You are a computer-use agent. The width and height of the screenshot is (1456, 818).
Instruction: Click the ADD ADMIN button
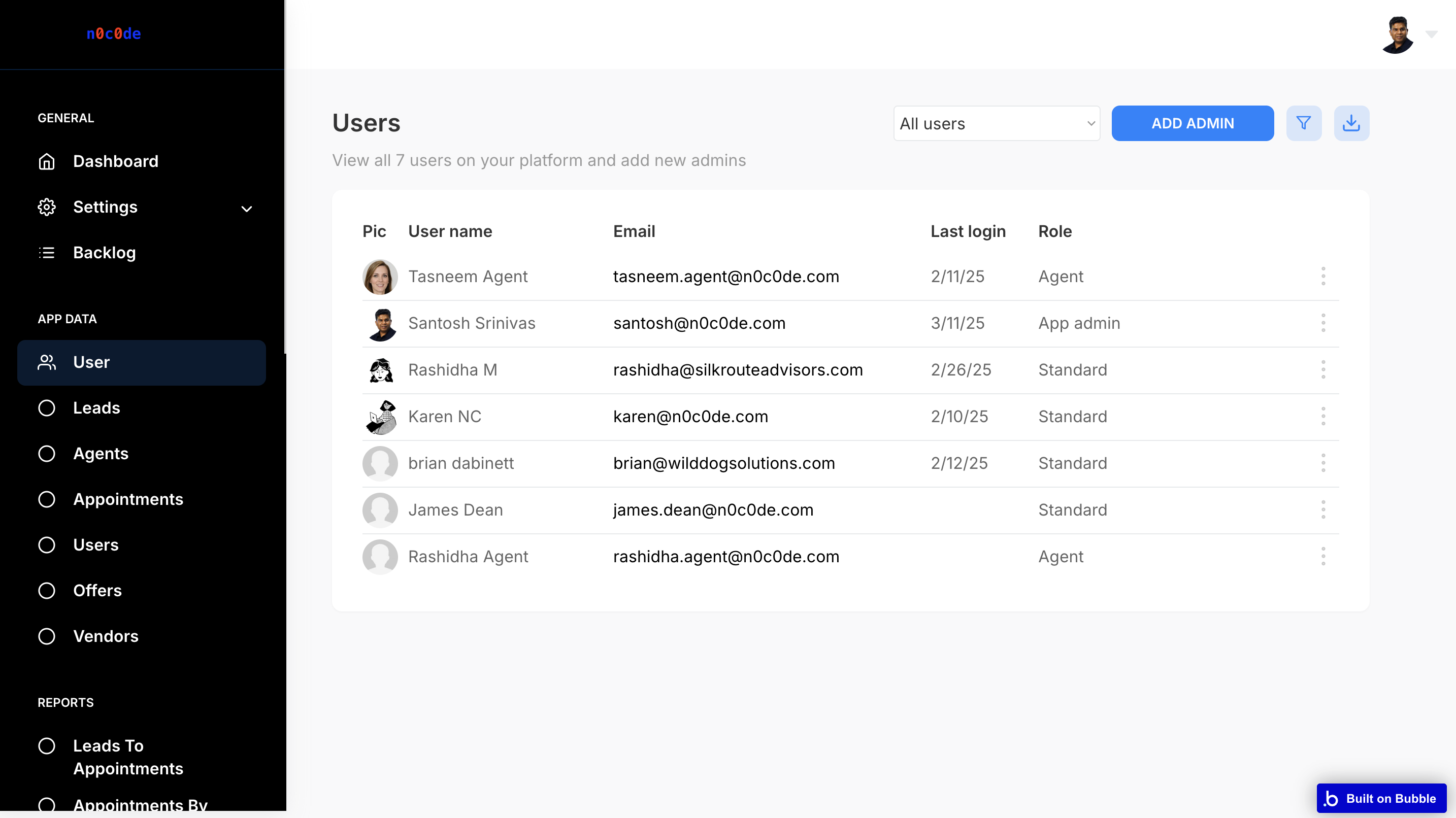1192,123
